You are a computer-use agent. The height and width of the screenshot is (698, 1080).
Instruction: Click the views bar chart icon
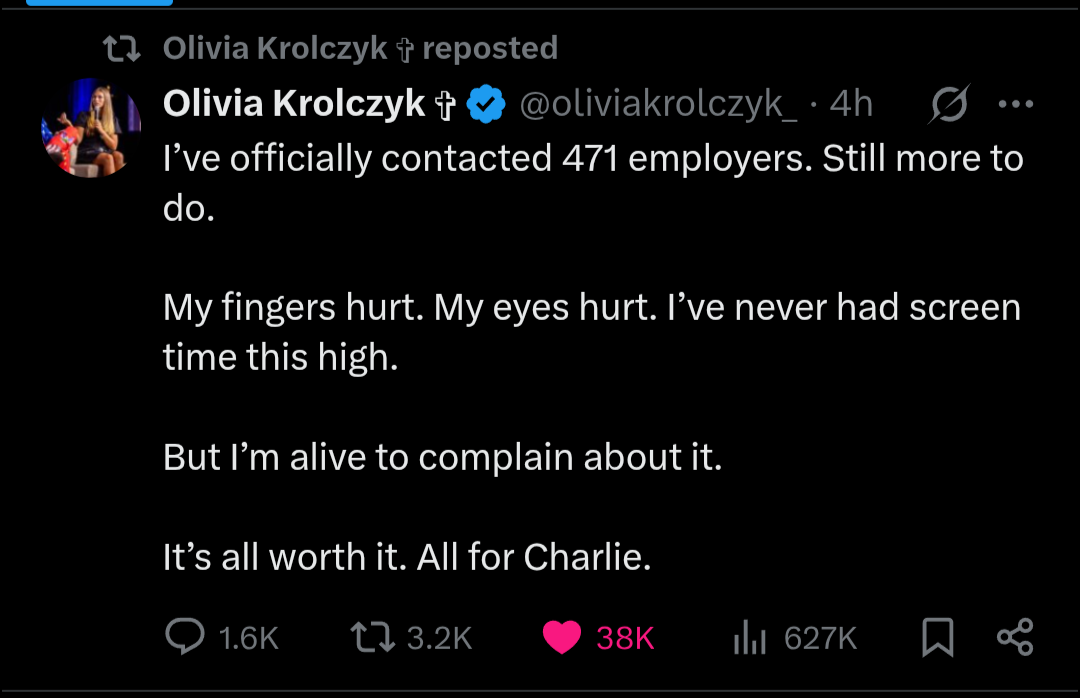[x=749, y=637]
